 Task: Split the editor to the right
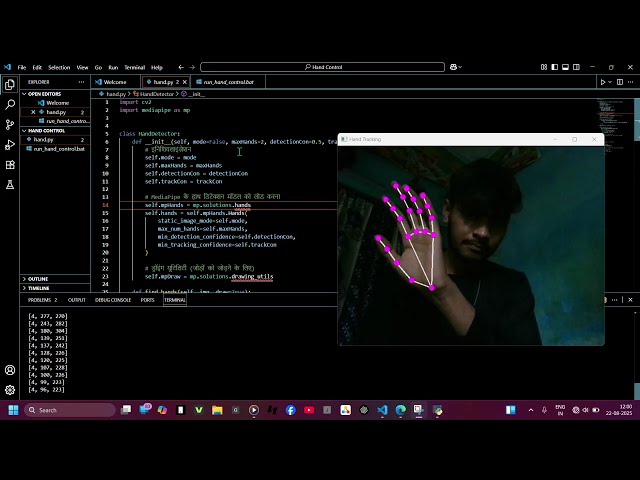[x=620, y=82]
